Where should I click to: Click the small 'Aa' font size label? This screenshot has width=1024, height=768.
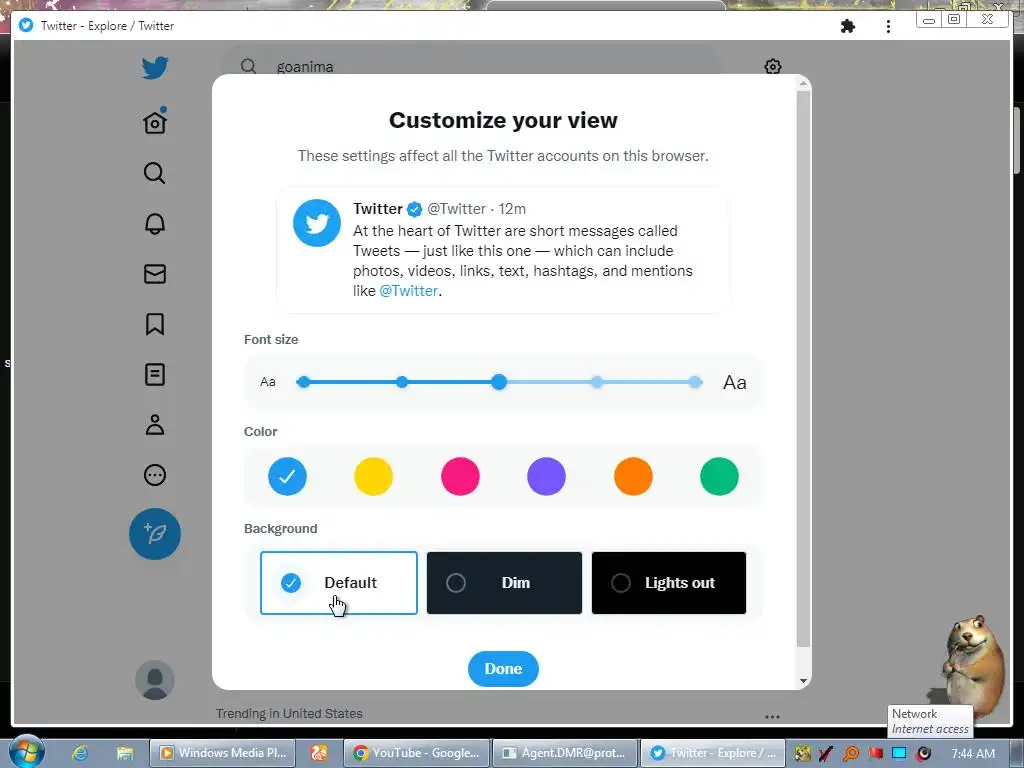coord(268,382)
